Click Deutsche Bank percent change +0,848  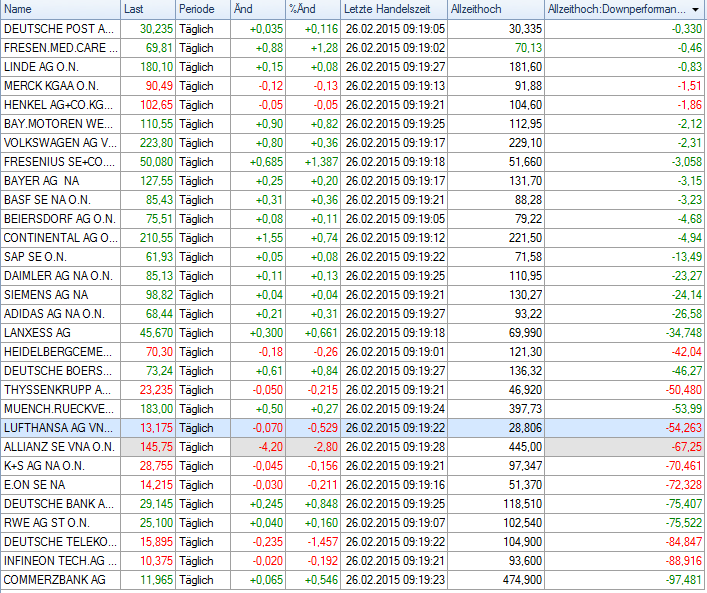321,503
